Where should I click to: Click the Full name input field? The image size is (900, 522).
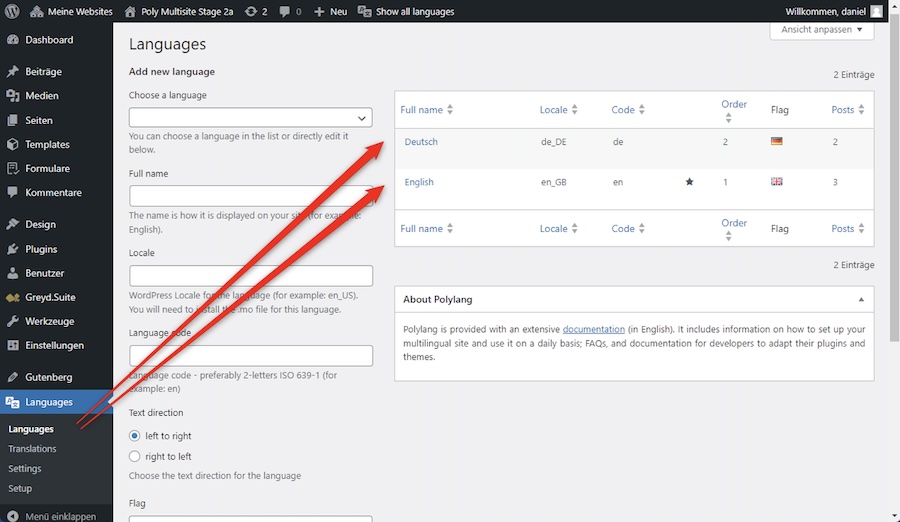(x=250, y=196)
